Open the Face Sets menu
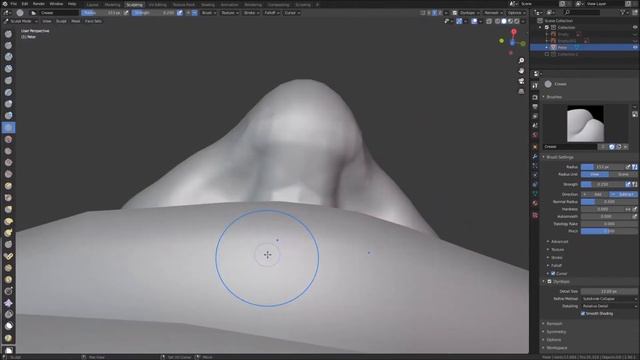 click(93, 21)
